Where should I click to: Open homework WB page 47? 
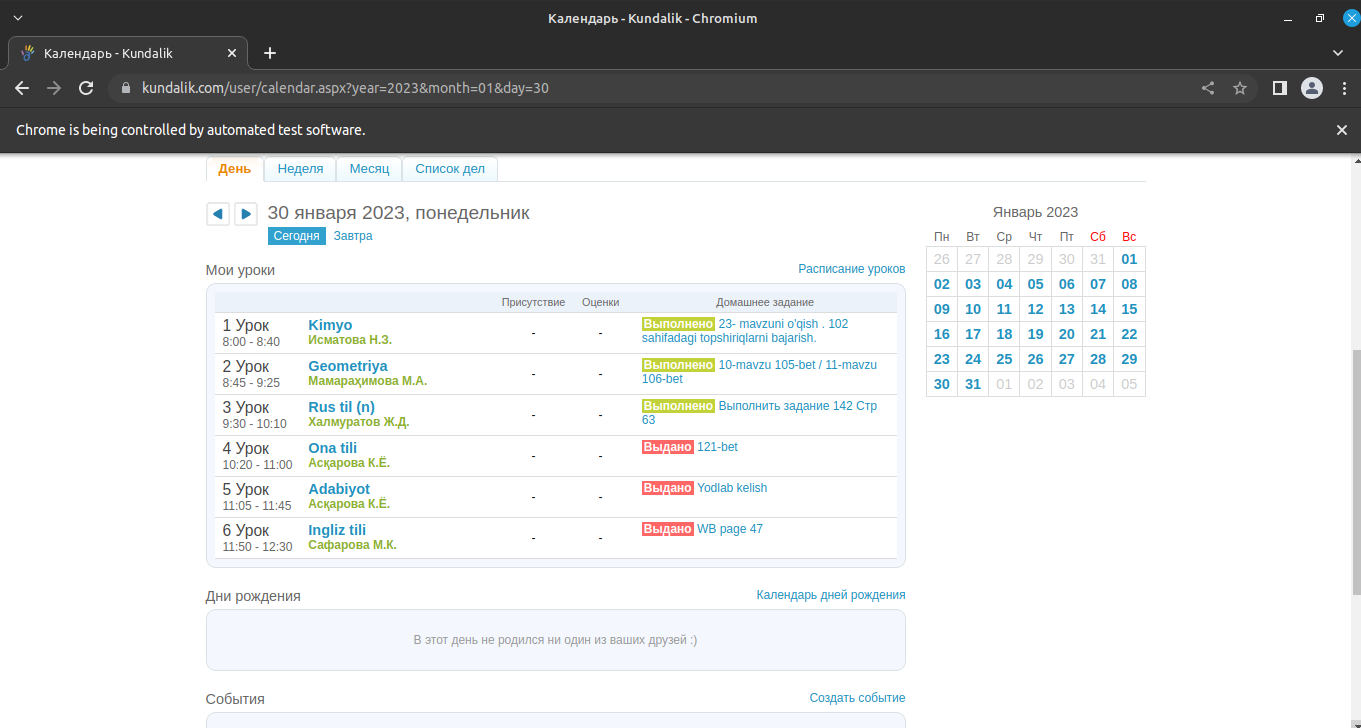730,529
